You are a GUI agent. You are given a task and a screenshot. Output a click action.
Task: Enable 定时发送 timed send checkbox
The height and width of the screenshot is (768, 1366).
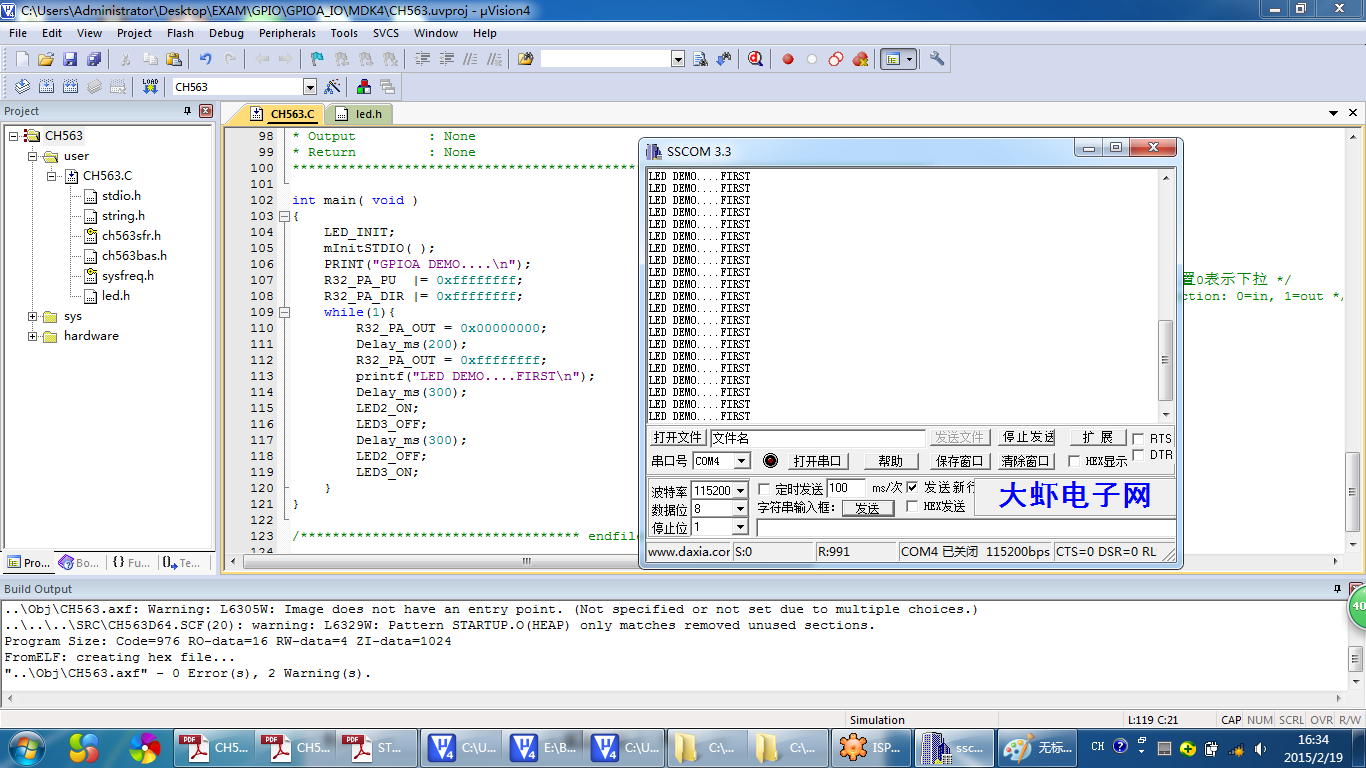[x=765, y=489]
